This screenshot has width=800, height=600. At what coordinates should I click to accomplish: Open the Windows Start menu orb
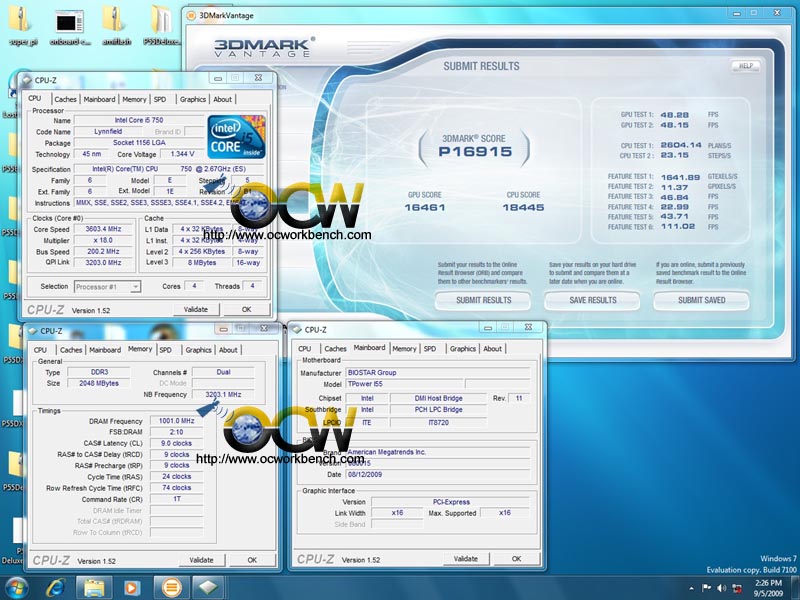(x=16, y=588)
